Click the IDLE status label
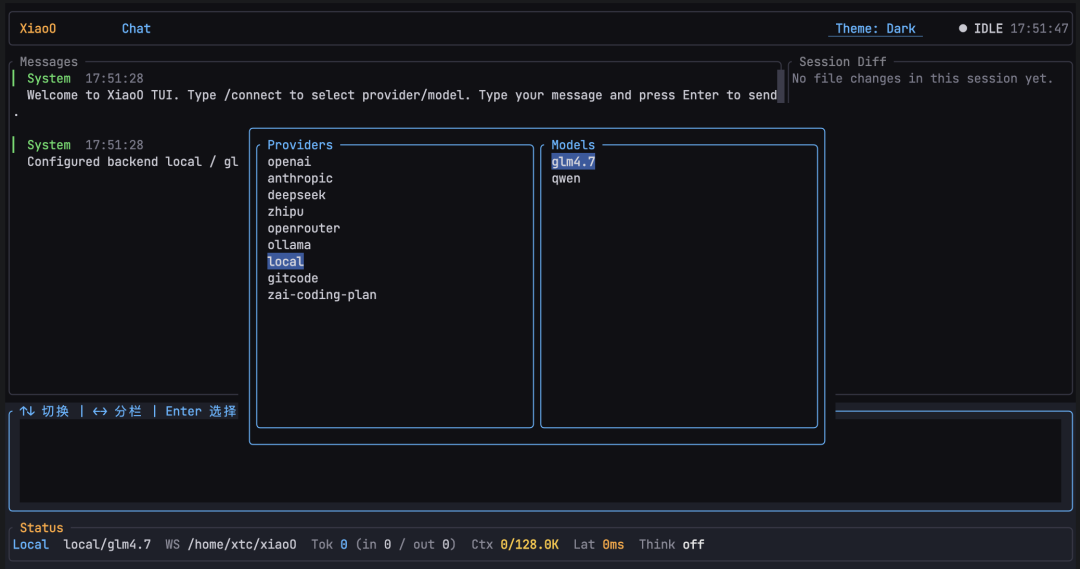 pyautogui.click(x=988, y=28)
